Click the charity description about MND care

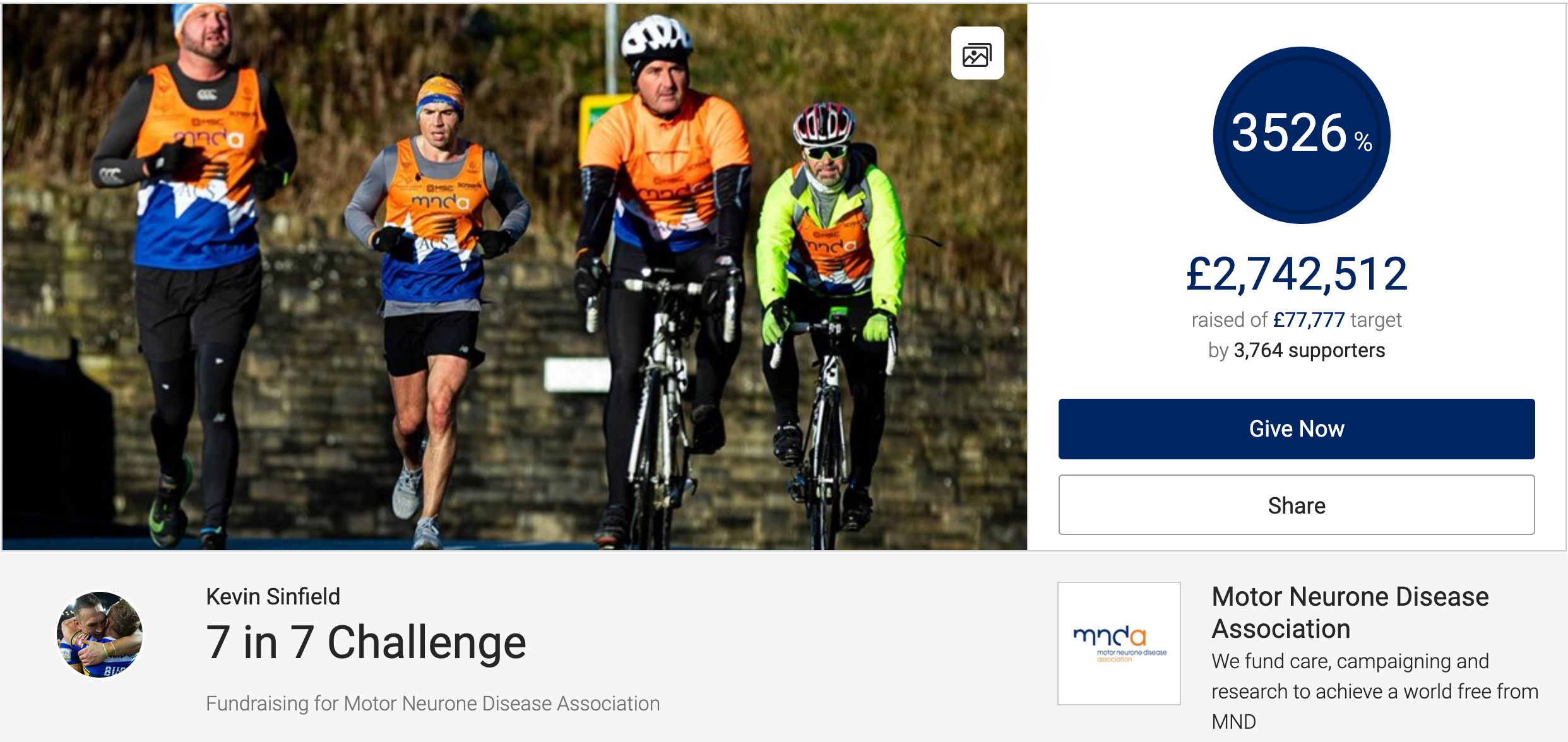pos(1375,692)
